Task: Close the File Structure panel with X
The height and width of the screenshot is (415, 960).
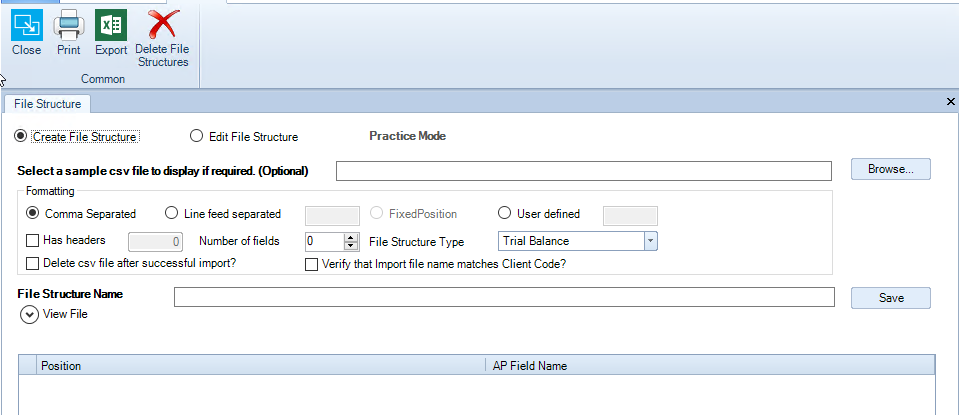Action: [x=951, y=102]
